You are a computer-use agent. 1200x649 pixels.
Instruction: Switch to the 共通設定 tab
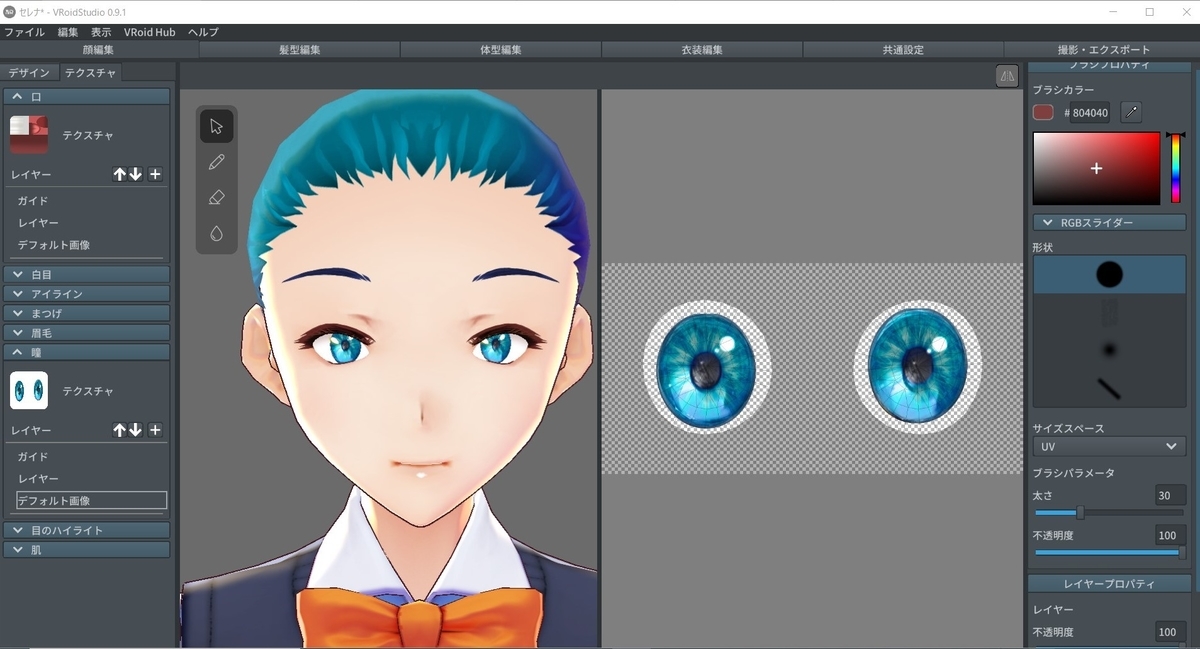(x=903, y=49)
